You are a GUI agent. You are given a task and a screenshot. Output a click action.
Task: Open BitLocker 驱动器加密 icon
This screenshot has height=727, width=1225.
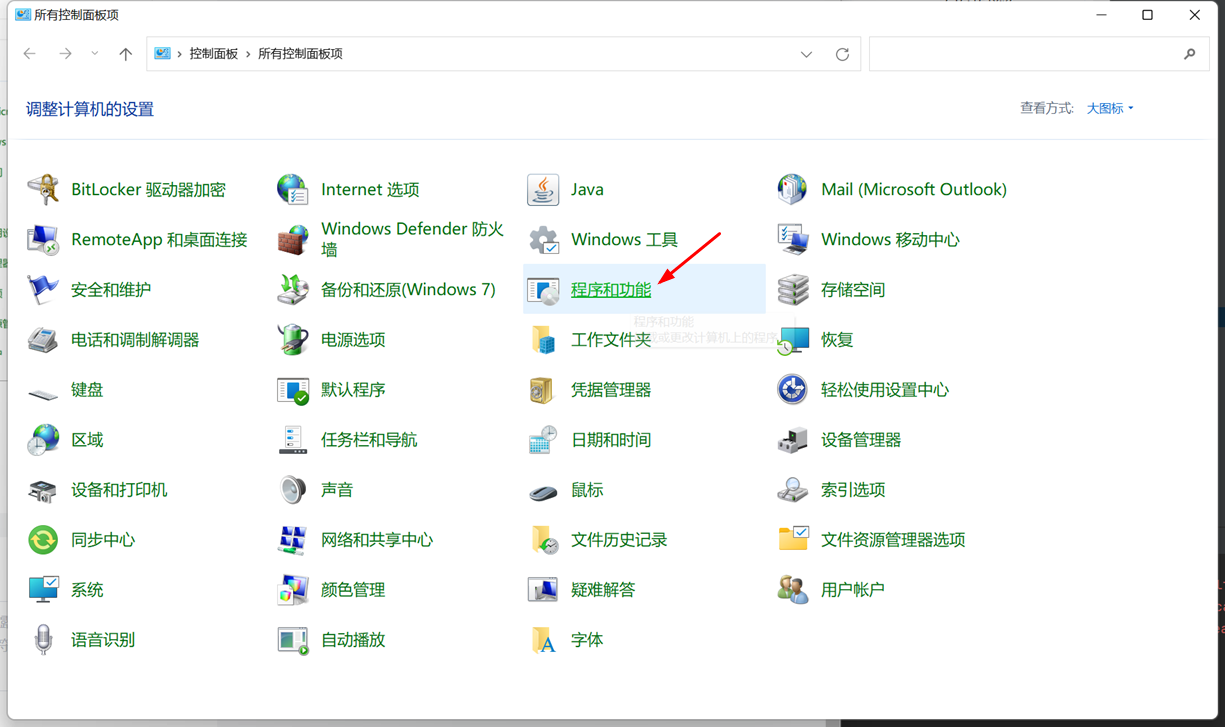pos(43,190)
